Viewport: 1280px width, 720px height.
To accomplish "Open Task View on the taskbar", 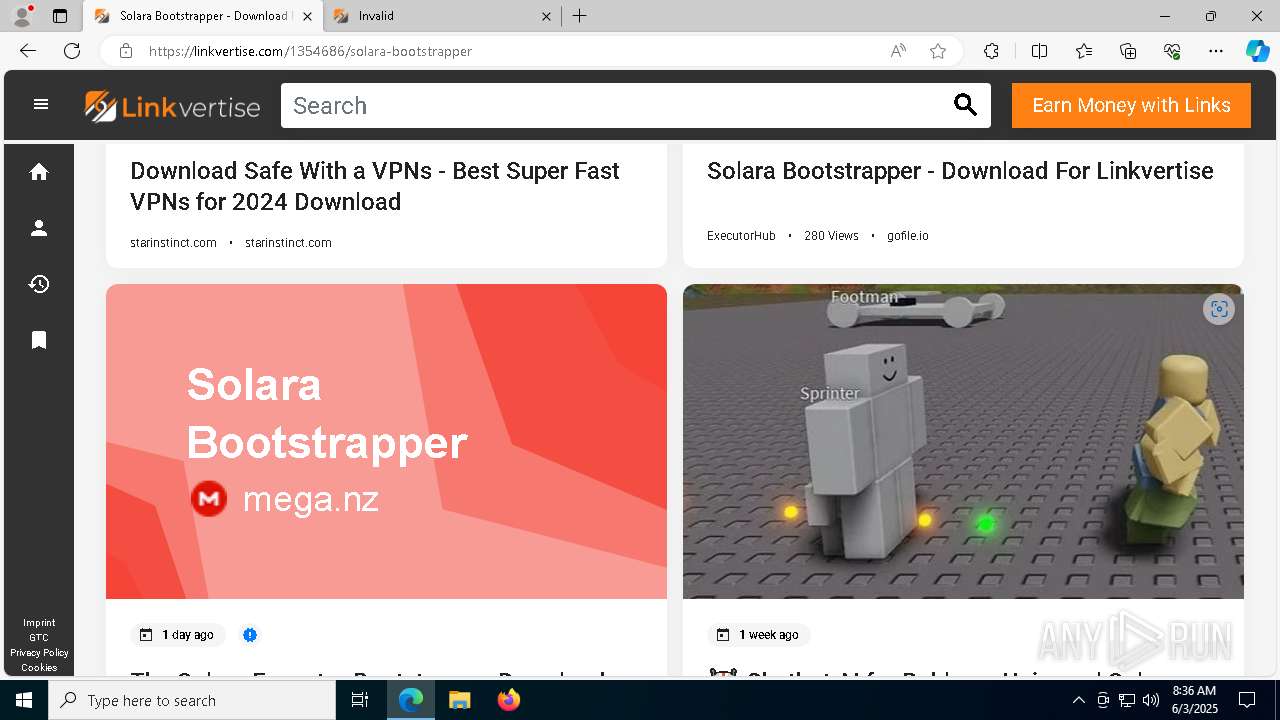I will point(360,700).
